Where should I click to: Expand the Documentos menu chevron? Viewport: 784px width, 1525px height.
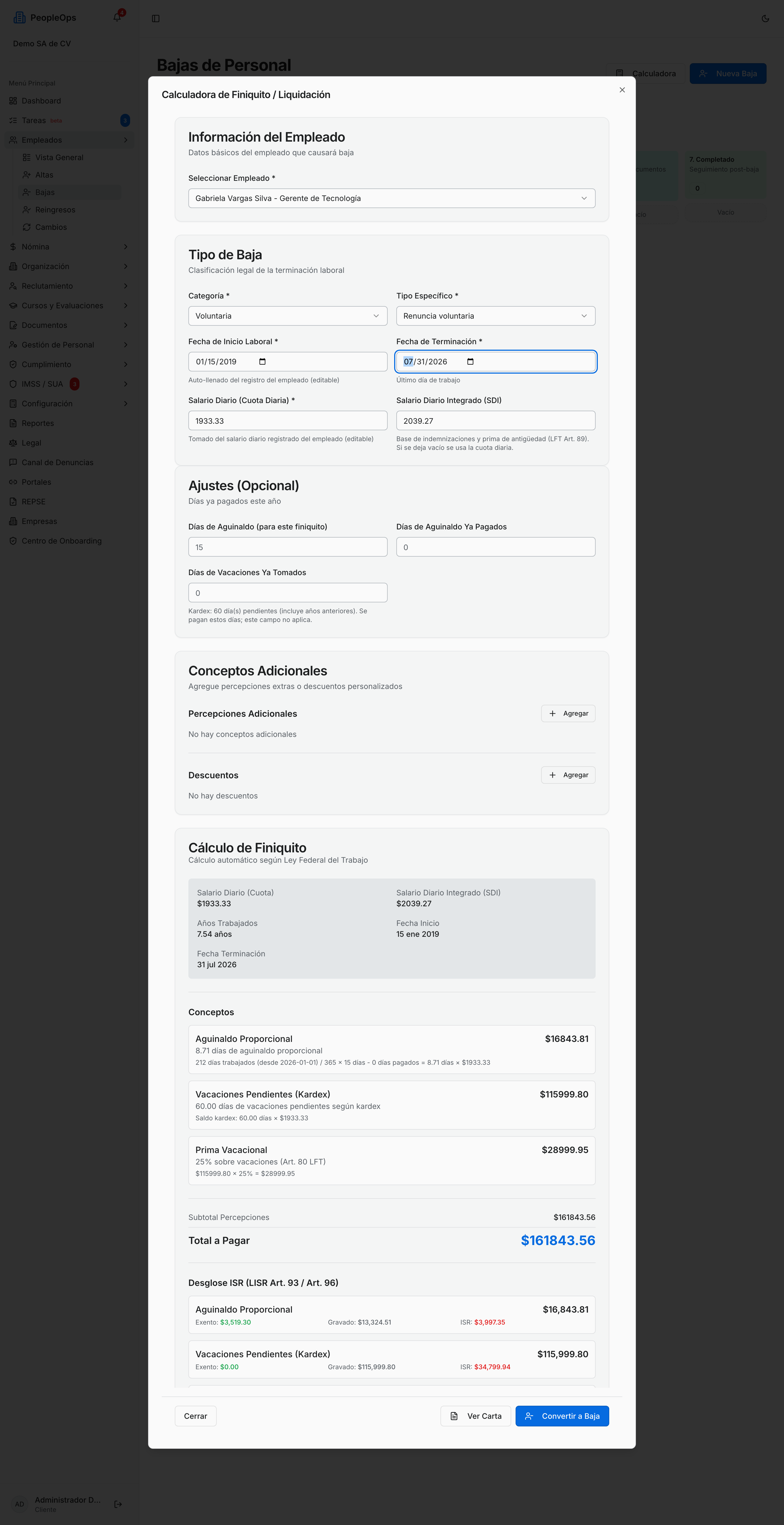(x=125, y=325)
